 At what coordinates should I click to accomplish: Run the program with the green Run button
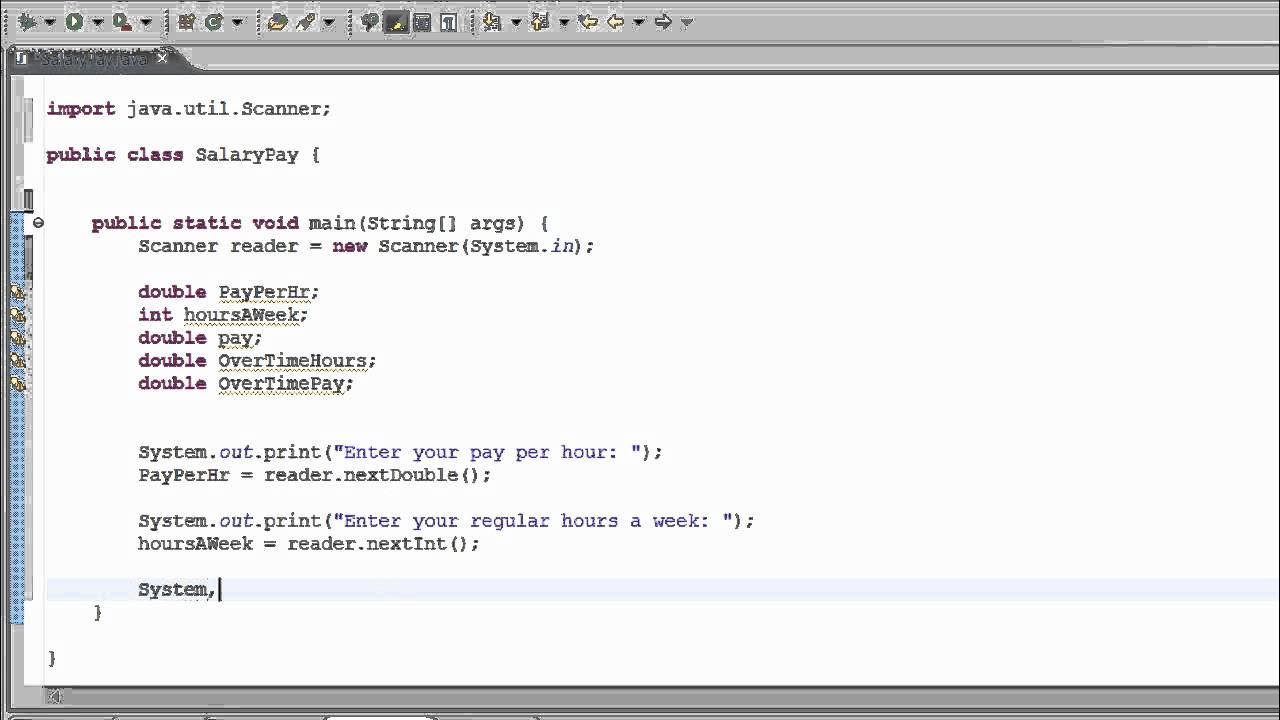75,21
